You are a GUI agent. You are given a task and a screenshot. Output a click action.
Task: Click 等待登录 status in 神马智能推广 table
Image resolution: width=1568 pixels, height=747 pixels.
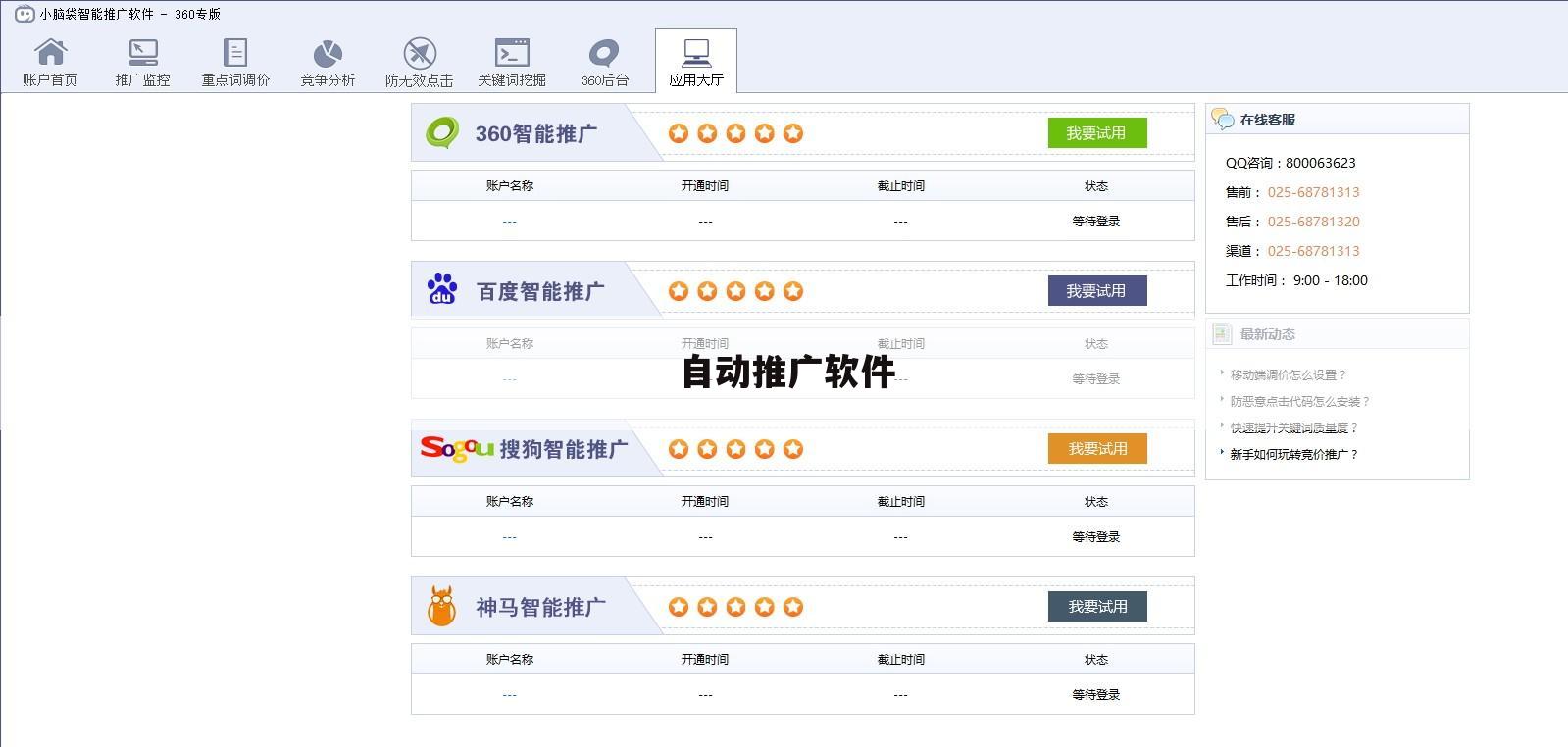coord(1095,695)
